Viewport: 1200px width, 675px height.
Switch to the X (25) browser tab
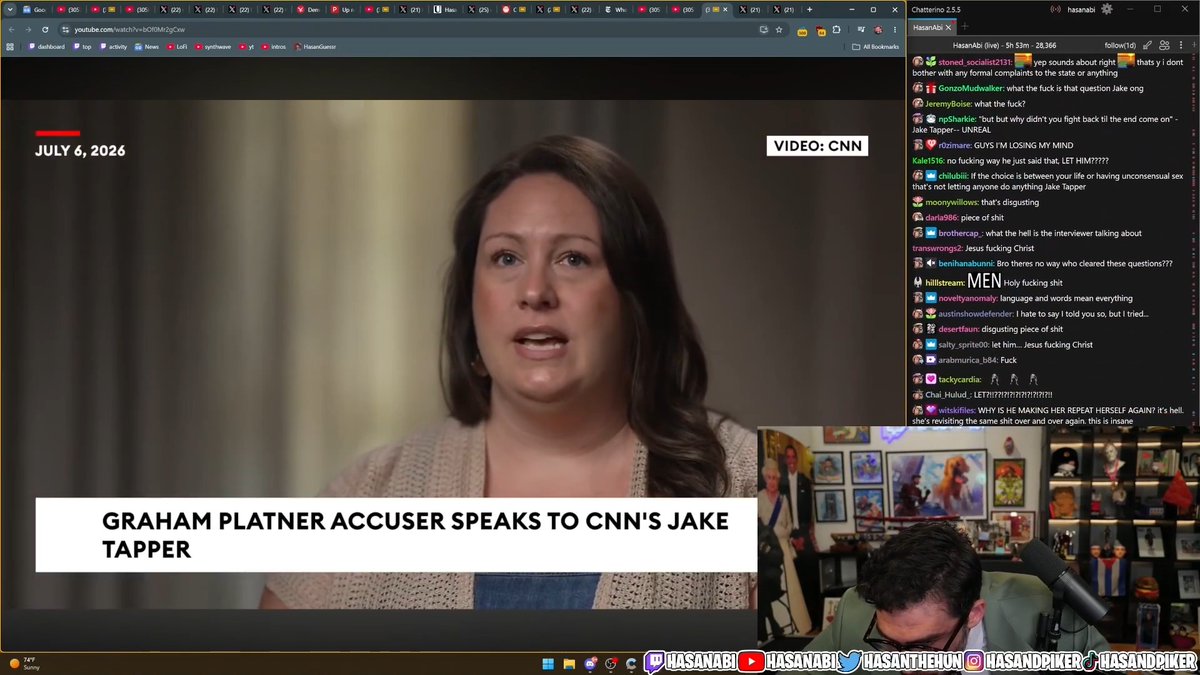(x=478, y=9)
